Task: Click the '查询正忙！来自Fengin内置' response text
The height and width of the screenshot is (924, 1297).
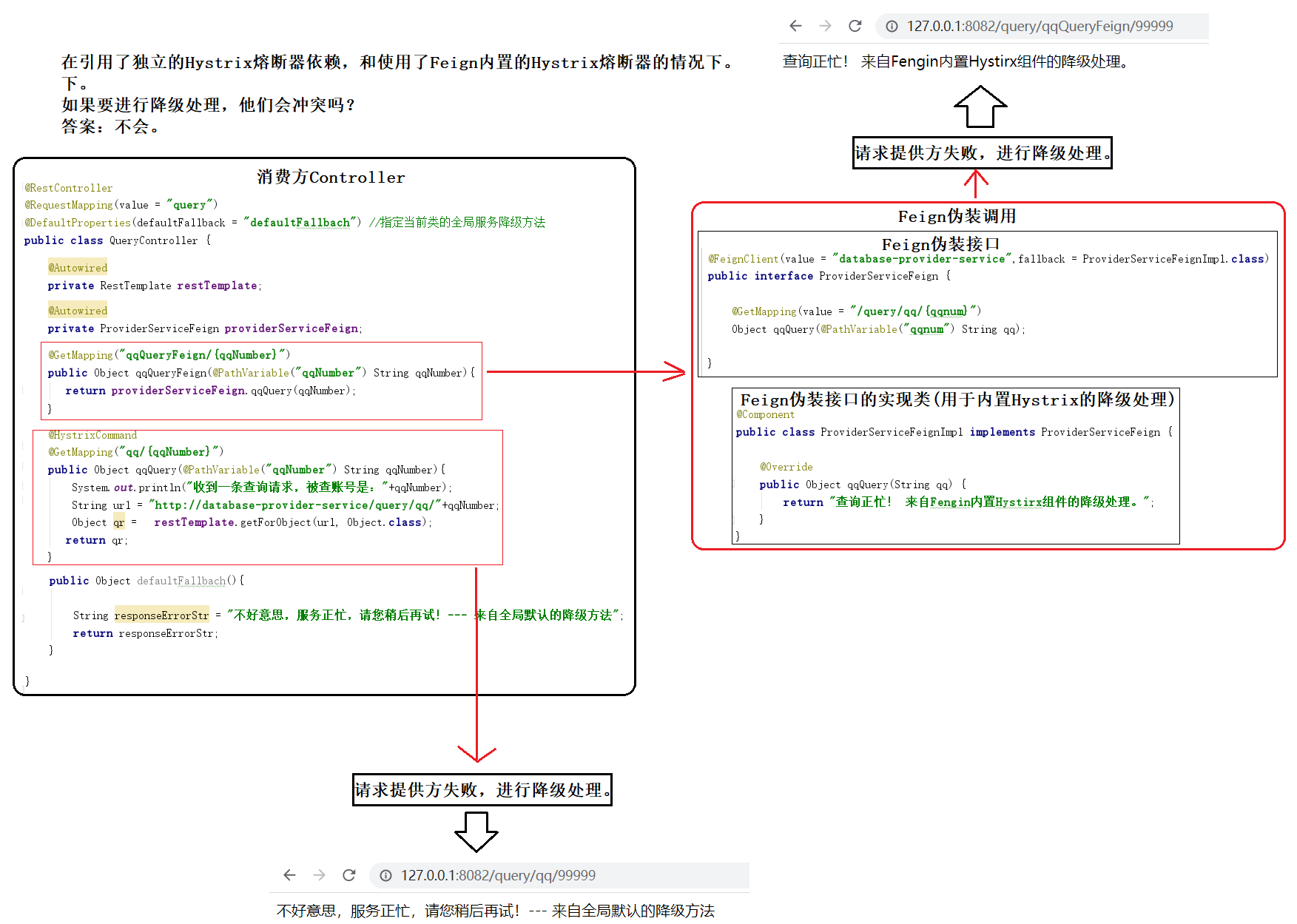Action: (956, 61)
